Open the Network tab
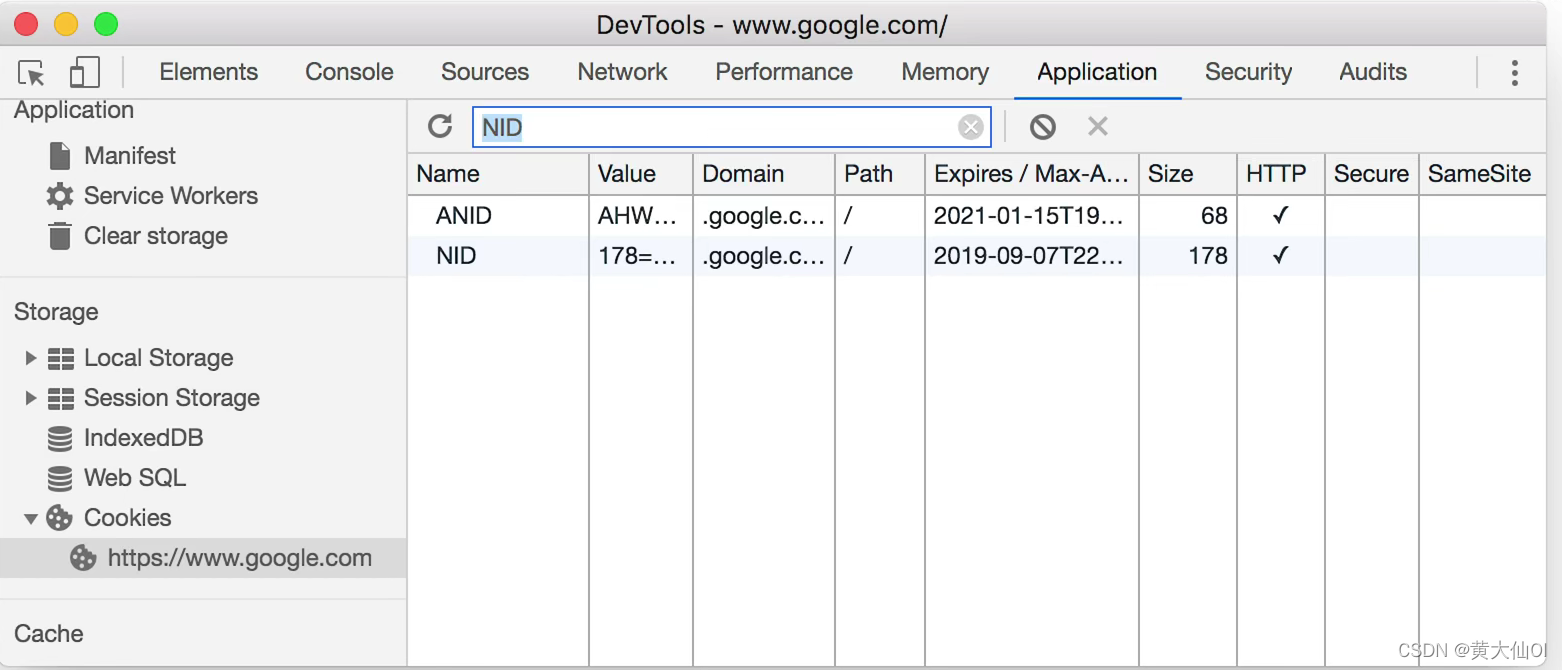This screenshot has height=670, width=1562. click(622, 72)
